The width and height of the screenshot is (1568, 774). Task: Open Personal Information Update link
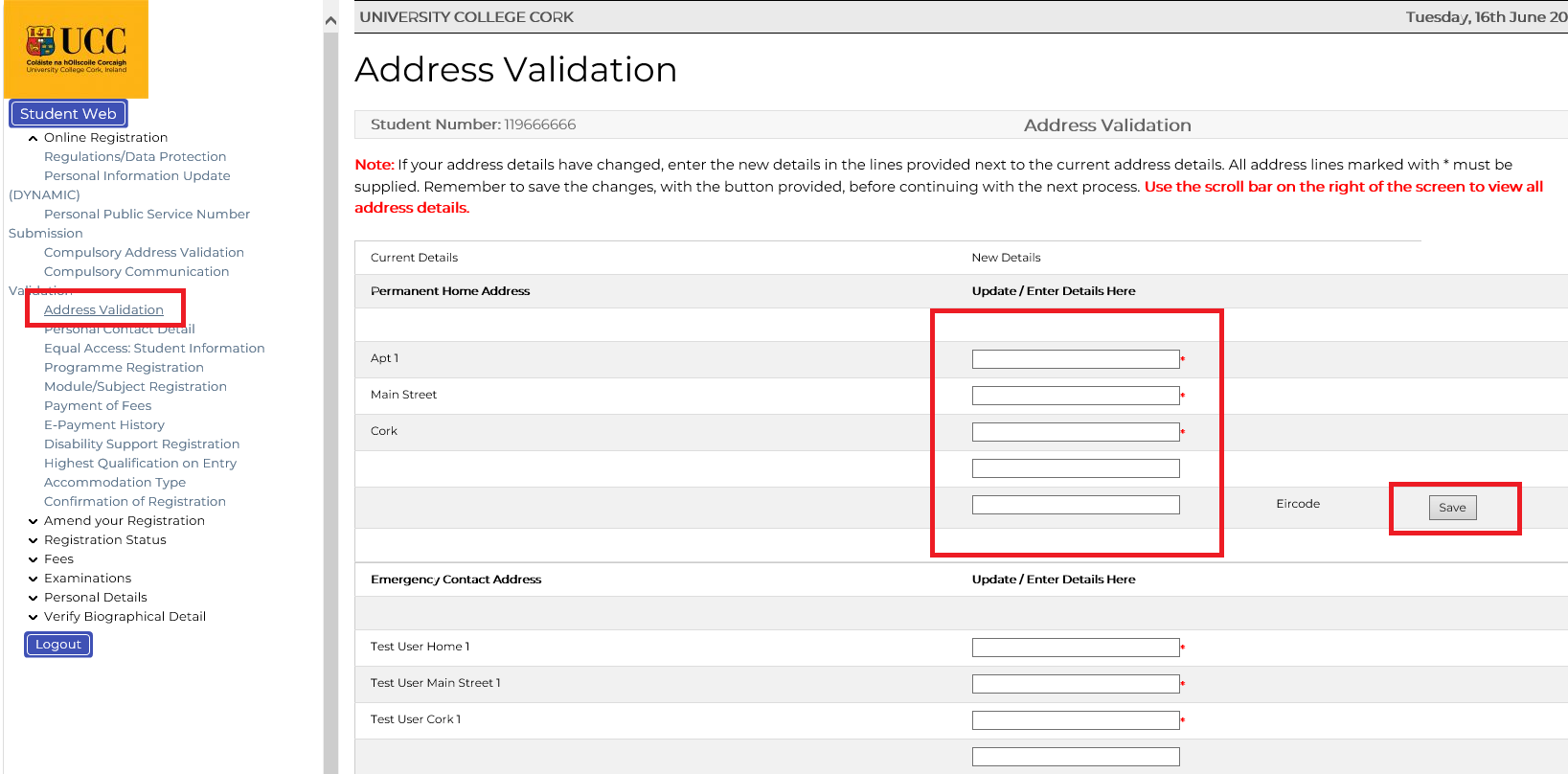point(137,175)
